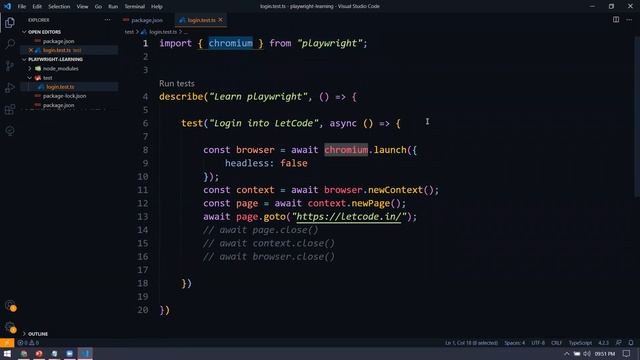The image size is (640, 360).
Task: Open the Search view in activity bar
Action: click(x=10, y=44)
